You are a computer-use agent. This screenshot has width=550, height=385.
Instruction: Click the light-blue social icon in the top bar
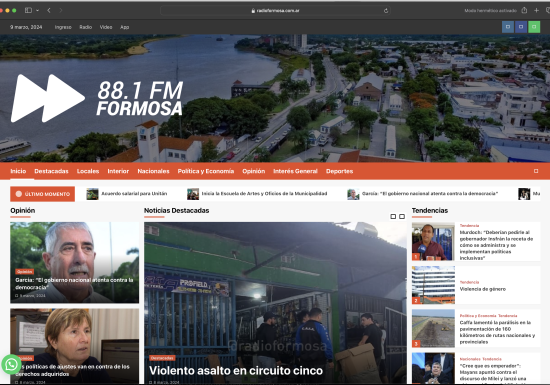tap(508, 27)
